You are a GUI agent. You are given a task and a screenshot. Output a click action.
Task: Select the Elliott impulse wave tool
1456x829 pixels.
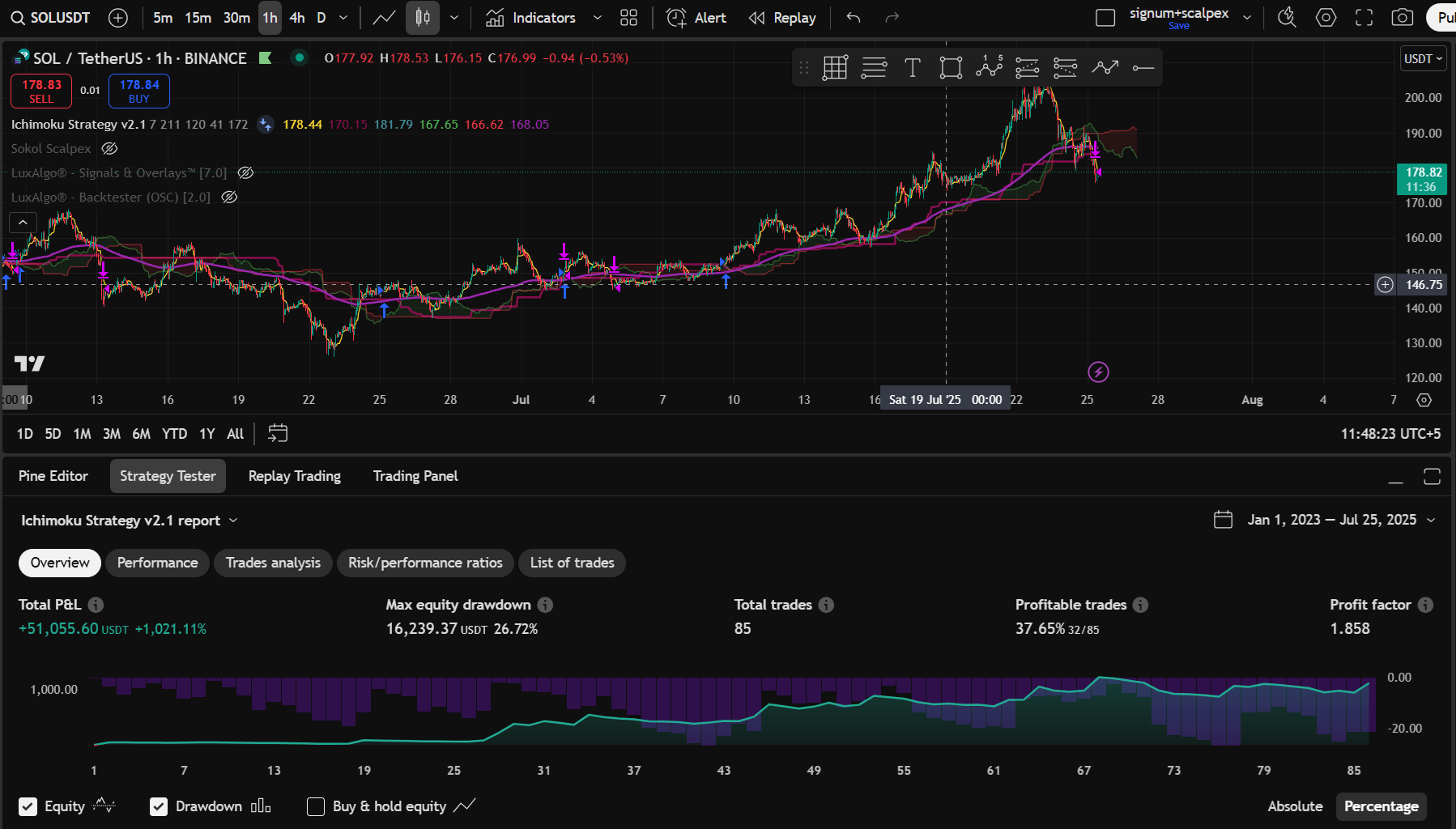[x=989, y=68]
